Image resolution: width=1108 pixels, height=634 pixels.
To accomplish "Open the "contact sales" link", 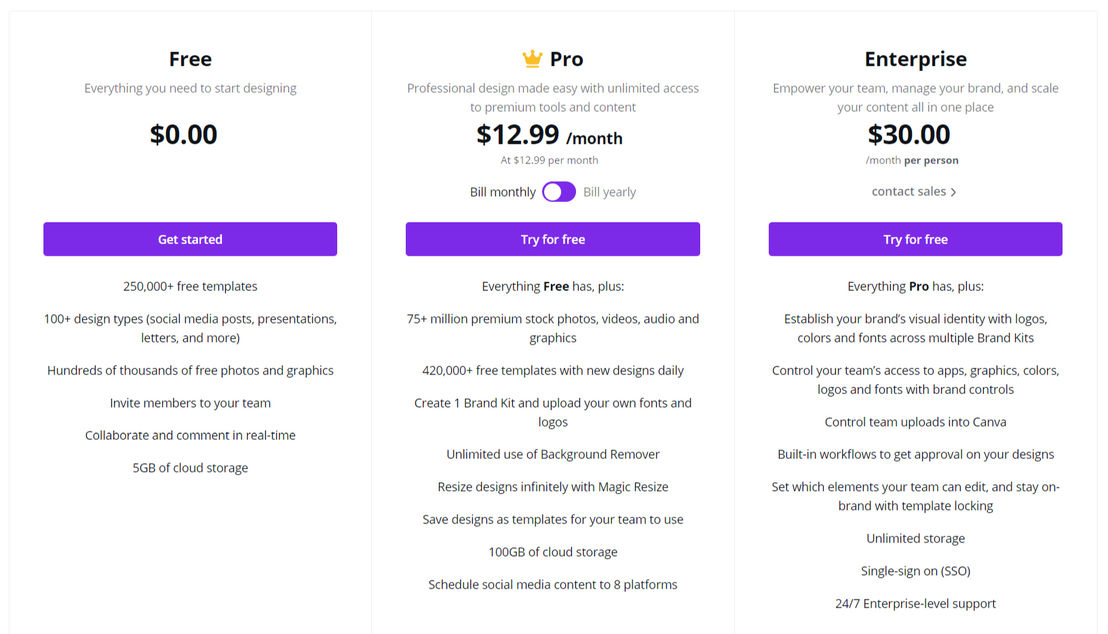I will coord(908,191).
